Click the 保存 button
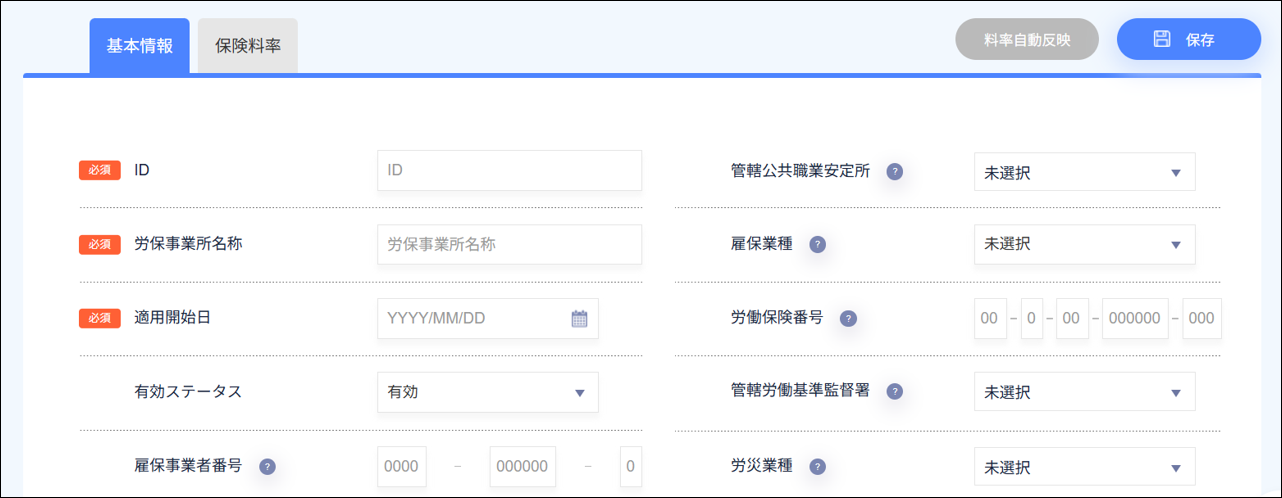This screenshot has height=498, width=1282. [x=1189, y=40]
